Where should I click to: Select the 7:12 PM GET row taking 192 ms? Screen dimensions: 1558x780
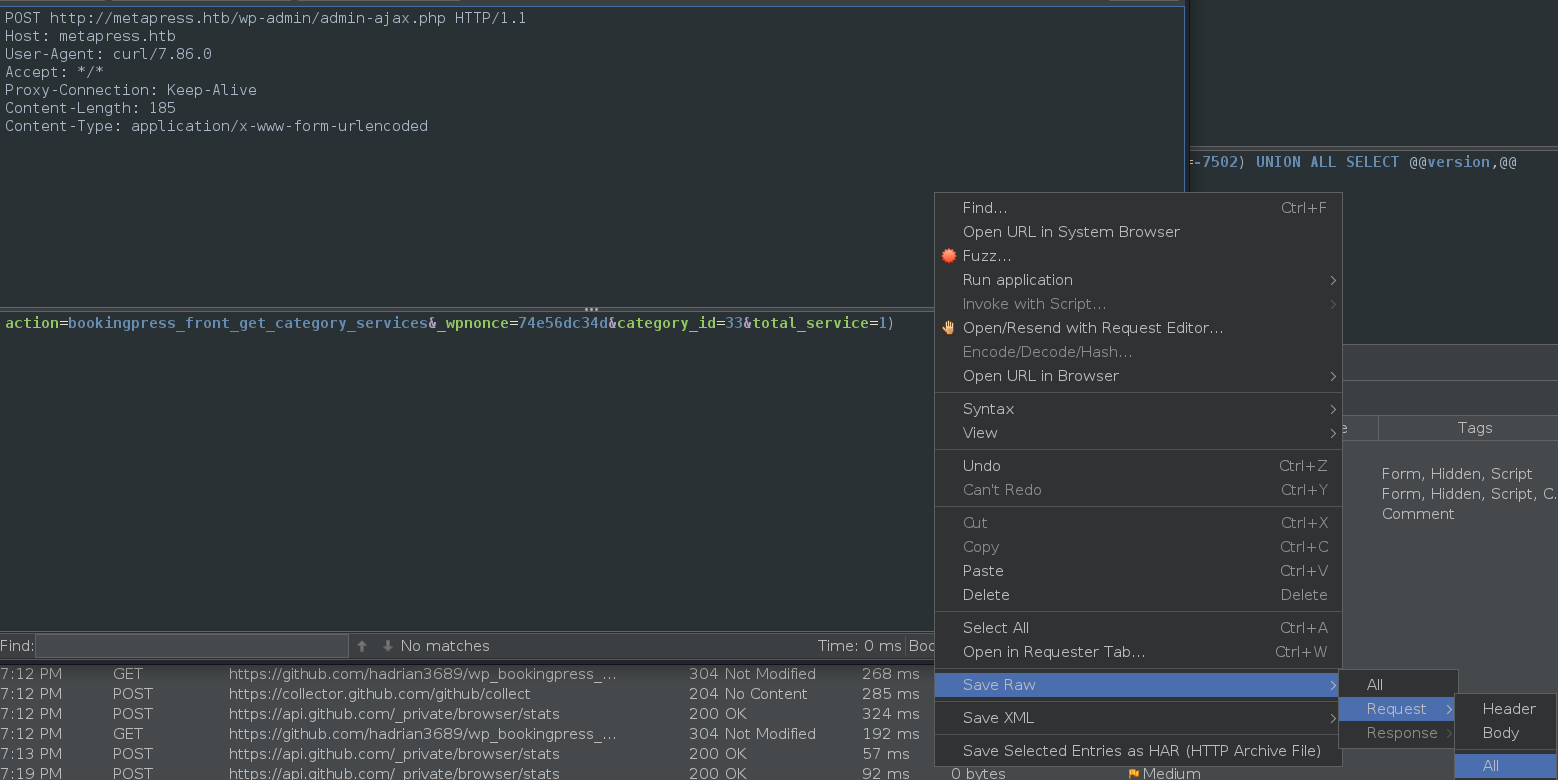[467, 734]
